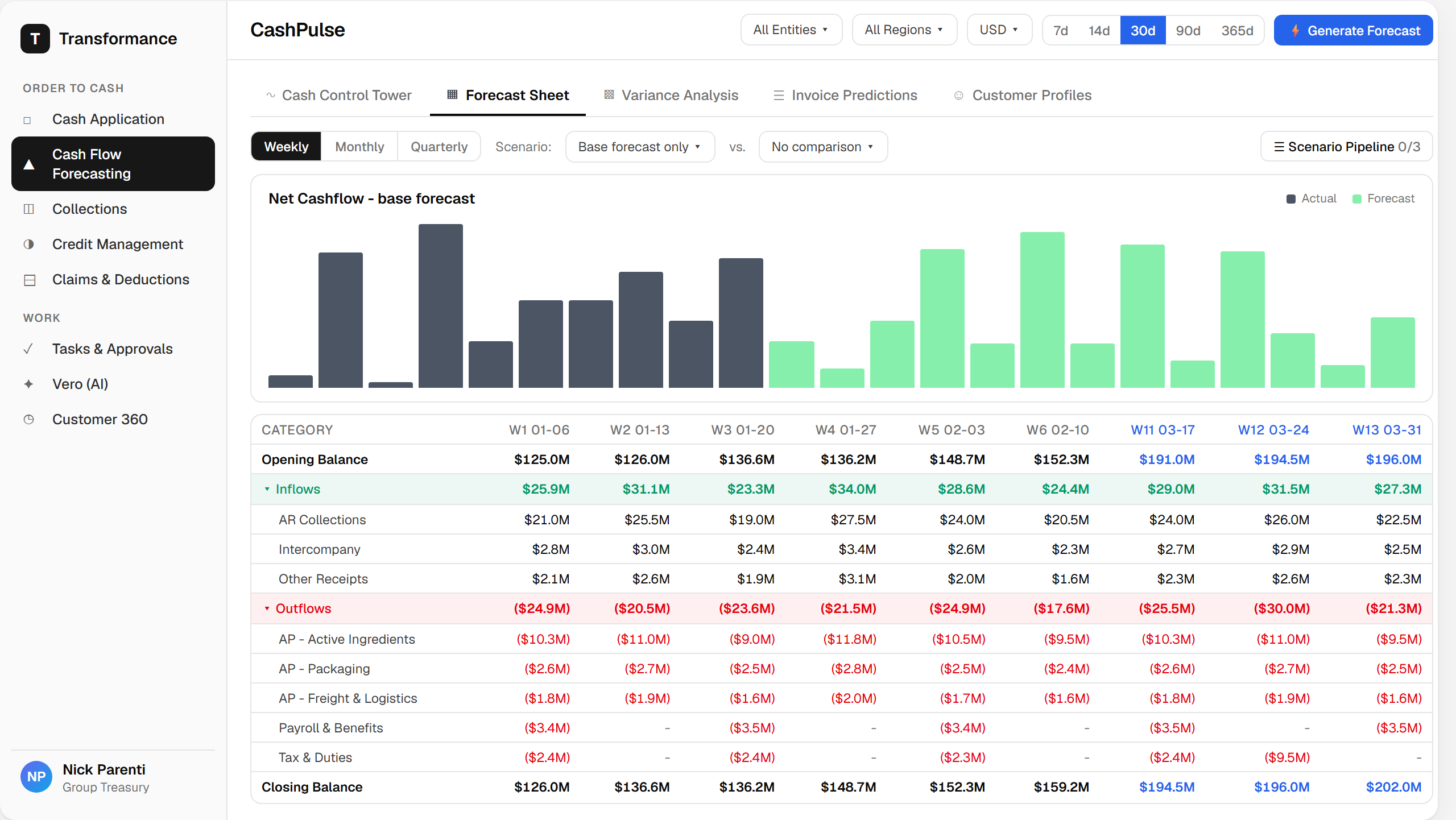Click the Vero (AI) sparkle icon
This screenshot has height=820, width=1456.
(29, 384)
